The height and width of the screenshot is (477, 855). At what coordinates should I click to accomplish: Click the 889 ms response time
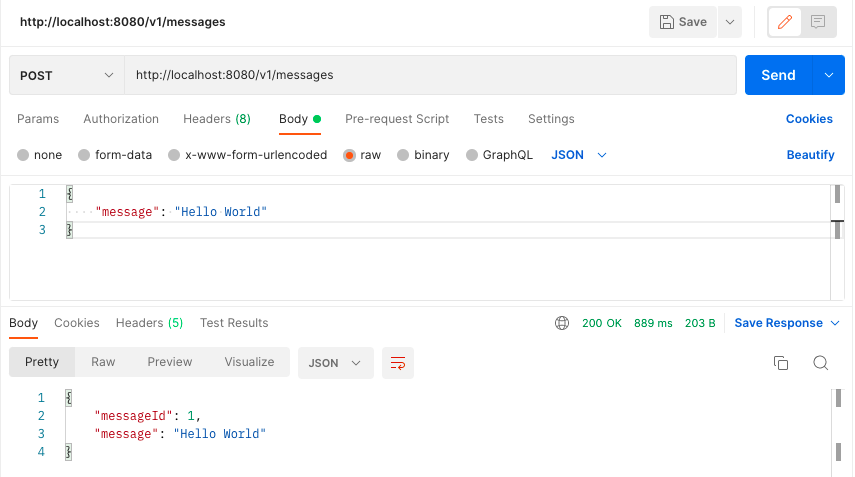[653, 323]
